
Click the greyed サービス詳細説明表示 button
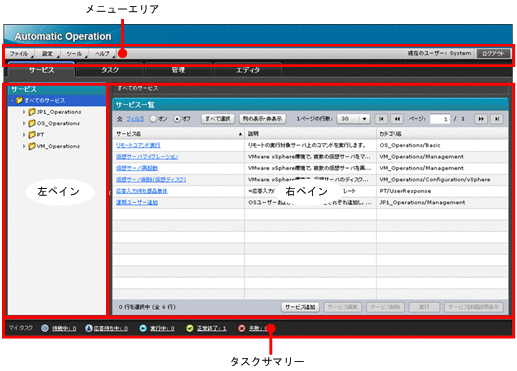tap(474, 307)
